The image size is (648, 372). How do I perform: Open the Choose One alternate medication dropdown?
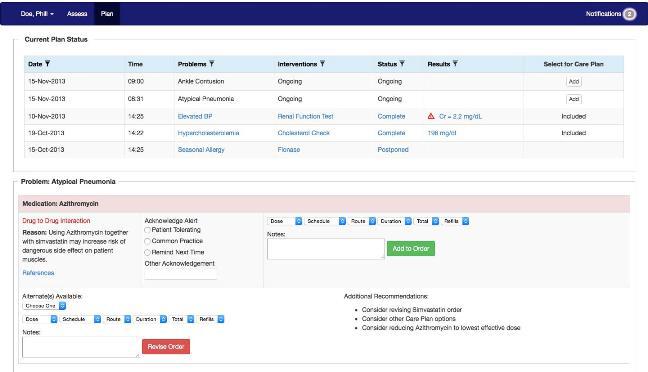[44, 306]
